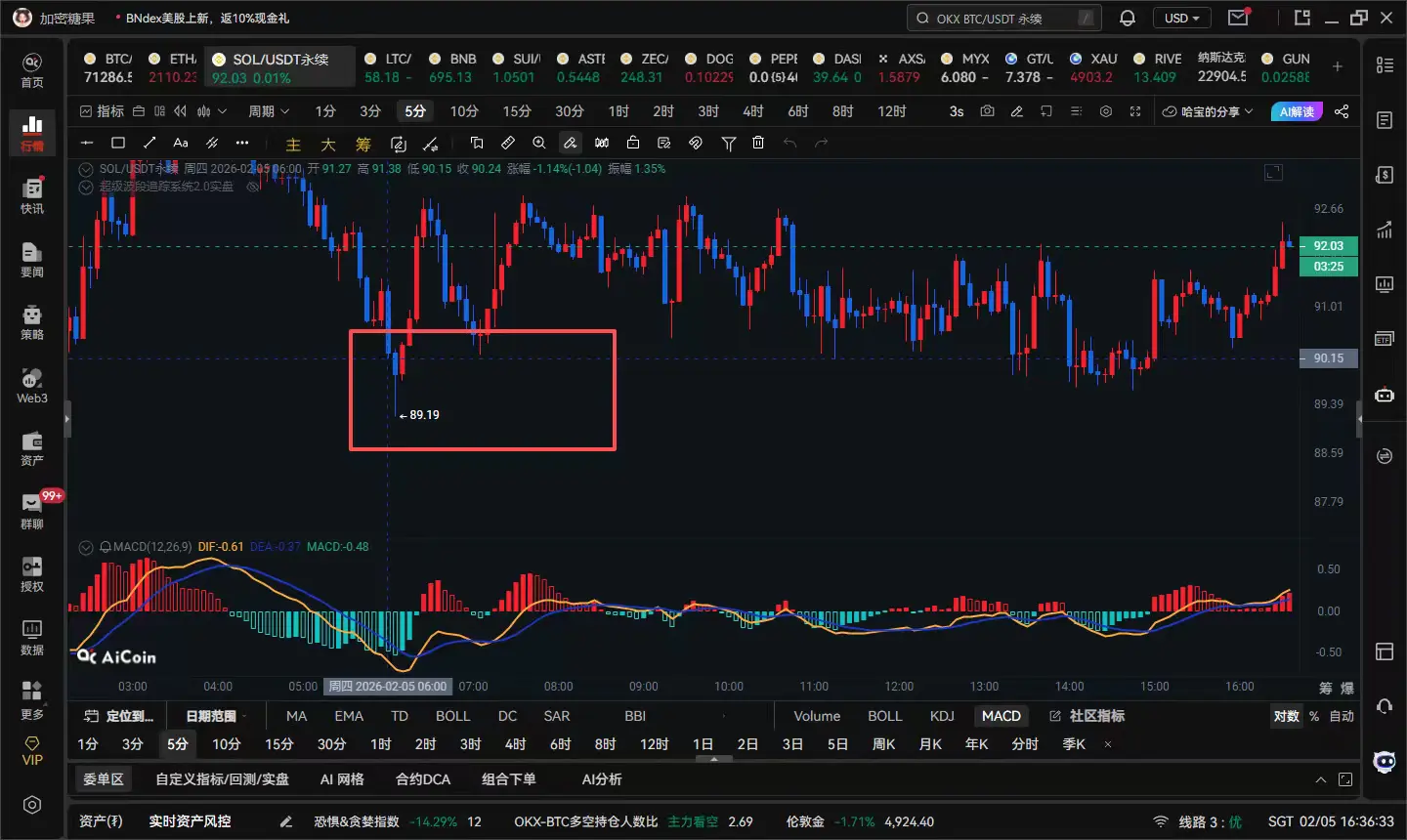Click the OKX BTC/USDT search field
The width and height of the screenshot is (1407, 840).
click(x=1002, y=18)
